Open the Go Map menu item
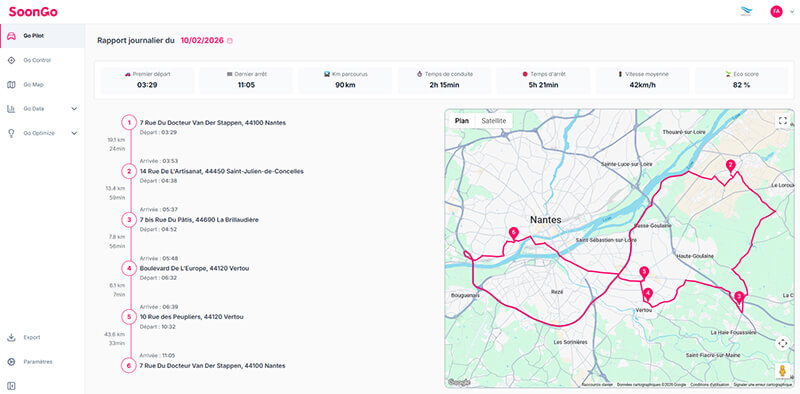The width and height of the screenshot is (800, 394). (x=42, y=84)
